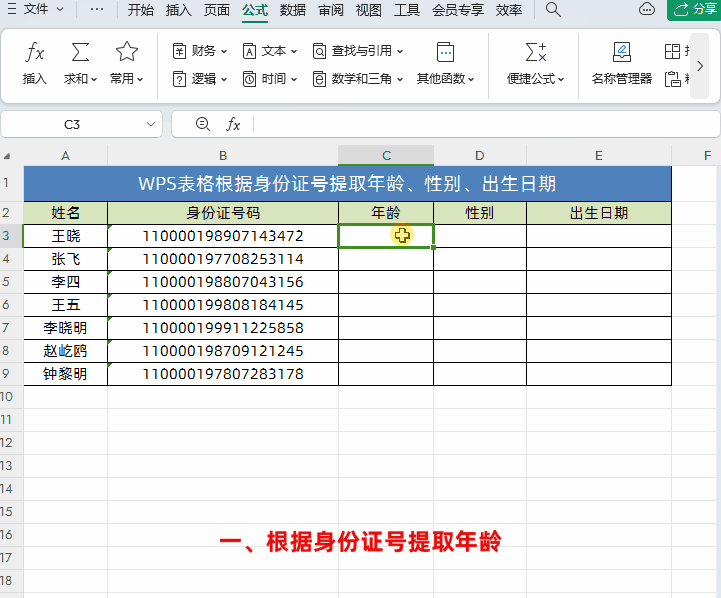
Task: Click the fx icon in formula bar
Action: tap(233, 124)
